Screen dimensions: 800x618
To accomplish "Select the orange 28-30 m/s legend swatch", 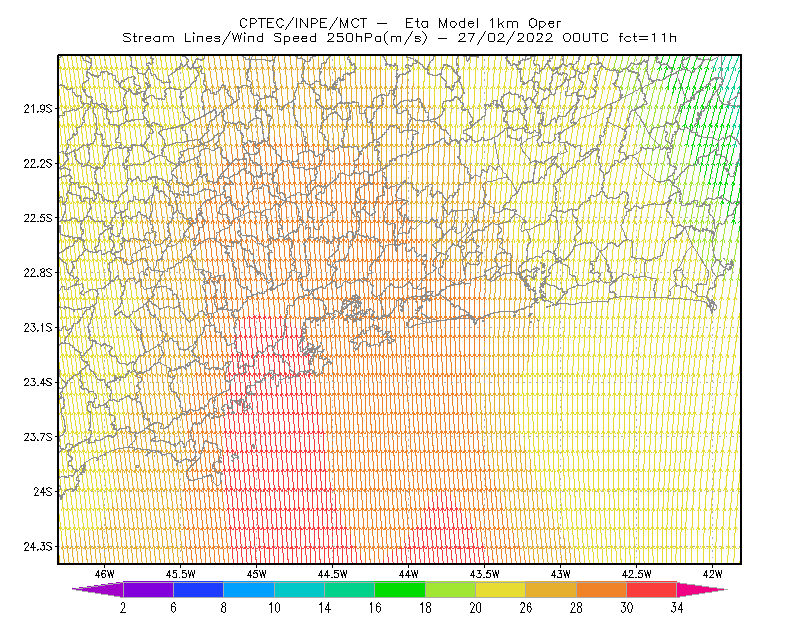I will coord(602,589).
